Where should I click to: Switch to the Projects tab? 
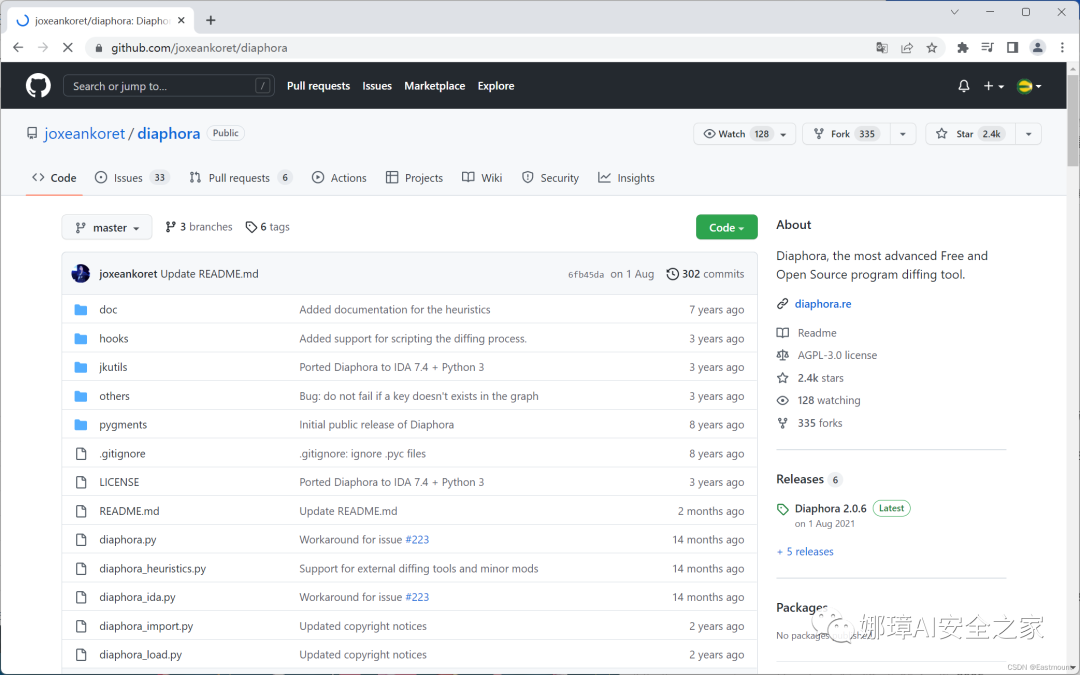point(414,178)
